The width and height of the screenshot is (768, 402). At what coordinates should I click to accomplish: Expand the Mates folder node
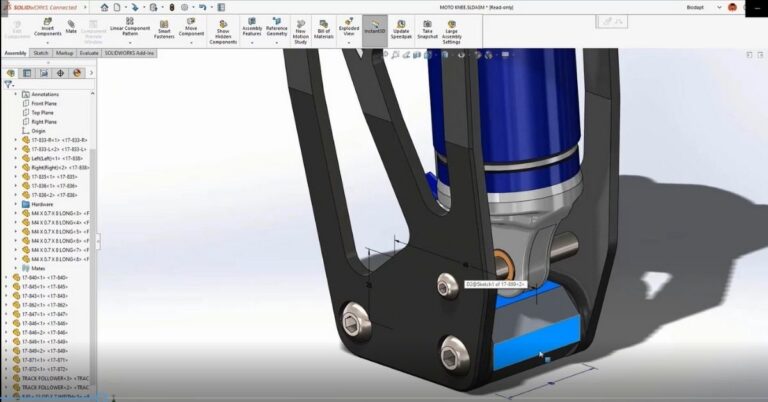pos(15,268)
